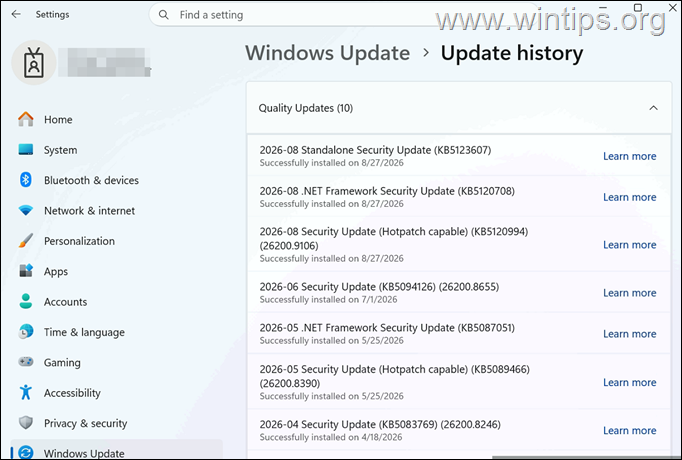Click the back arrow in Settings
Image resolution: width=682 pixels, height=460 pixels.
pos(16,14)
